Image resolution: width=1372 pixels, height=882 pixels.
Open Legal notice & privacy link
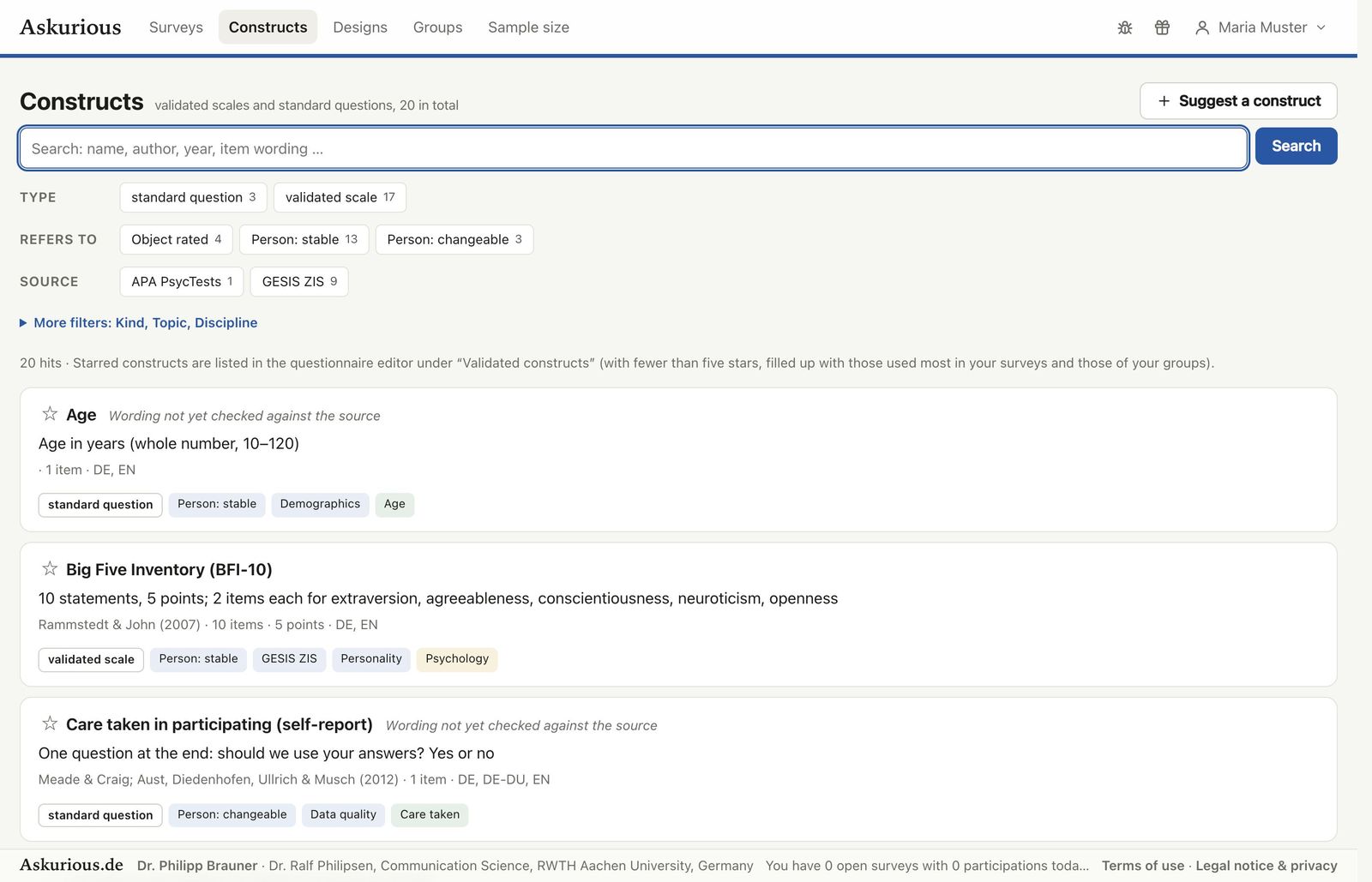1267,866
